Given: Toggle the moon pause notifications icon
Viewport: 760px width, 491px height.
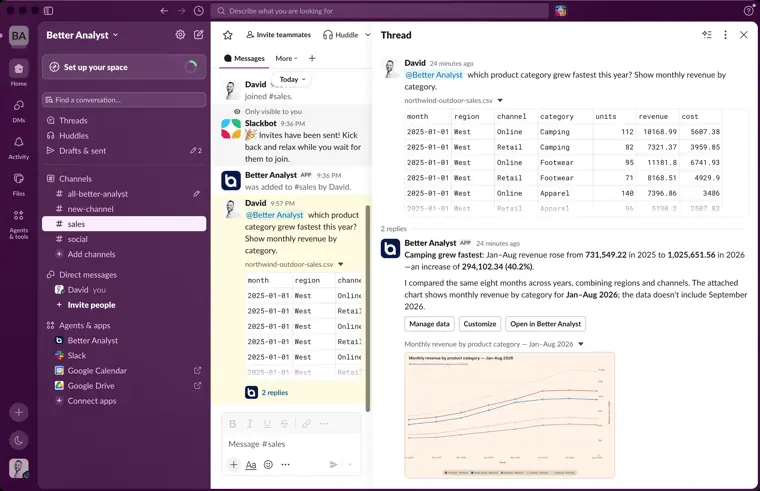Looking at the screenshot, I should tap(18, 441).
